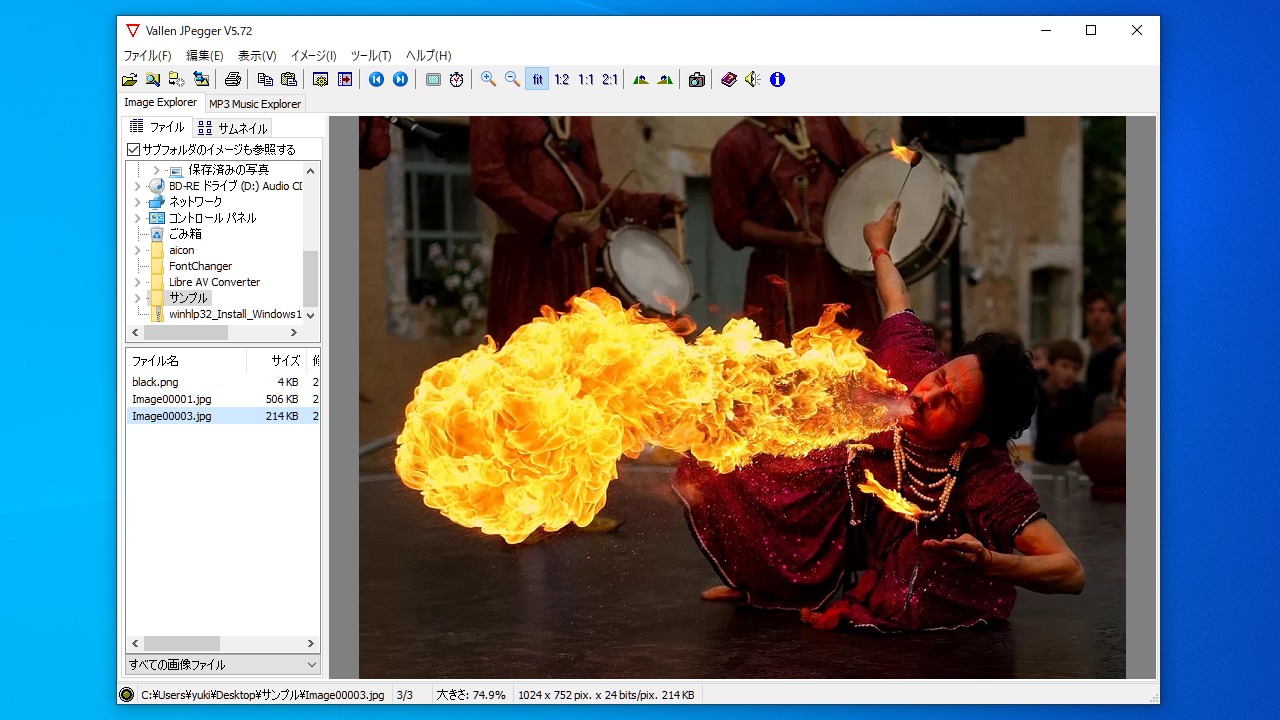This screenshot has width=1280, height=720.
Task: Click the zoom out magnifier icon
Action: tap(513, 79)
